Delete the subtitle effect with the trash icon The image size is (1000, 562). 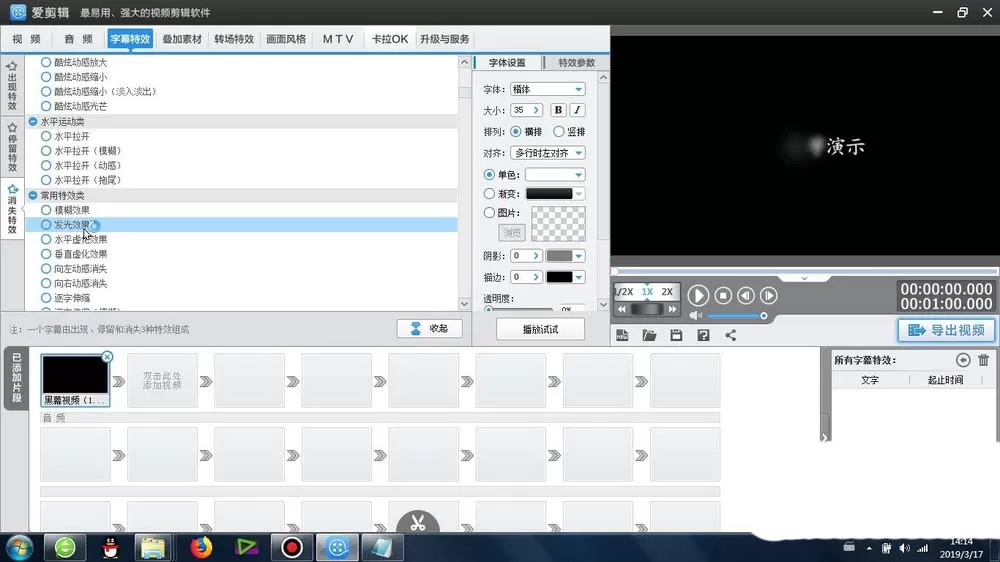pos(983,360)
